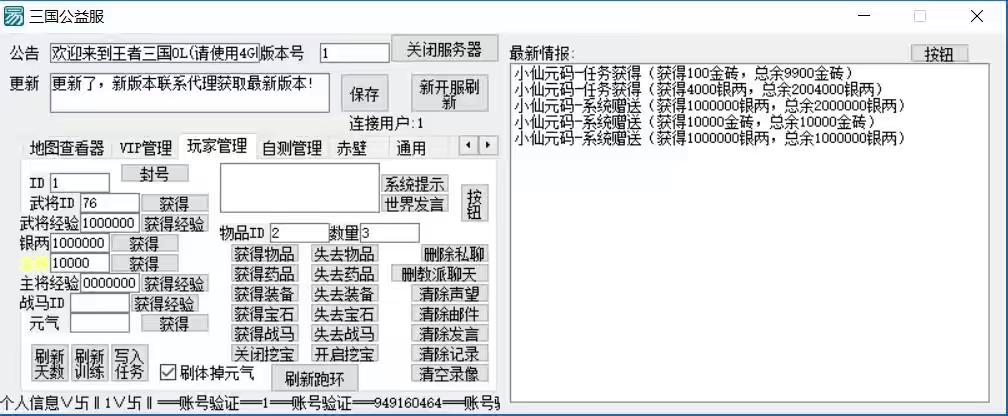Click the 三国公益服 app icon in title bar
1008x416 pixels.
pos(14,16)
